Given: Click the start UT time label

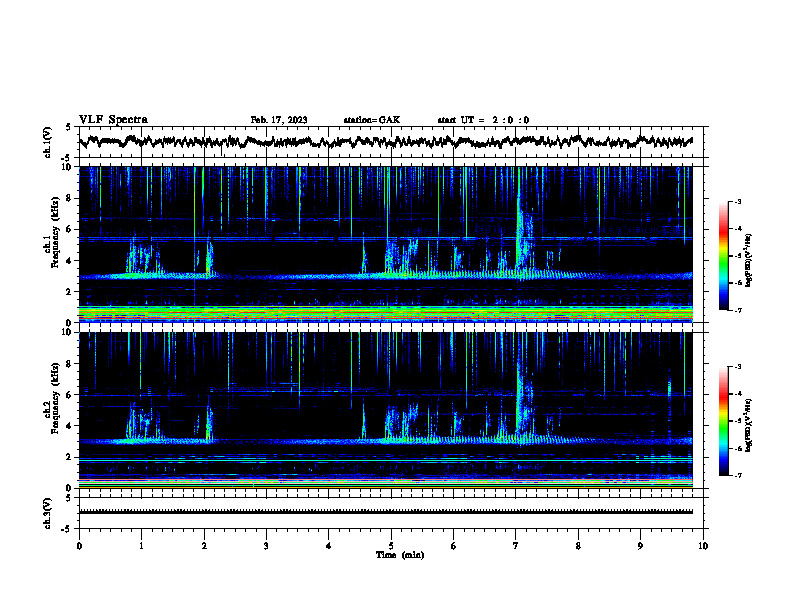Looking at the screenshot, I should point(483,120).
